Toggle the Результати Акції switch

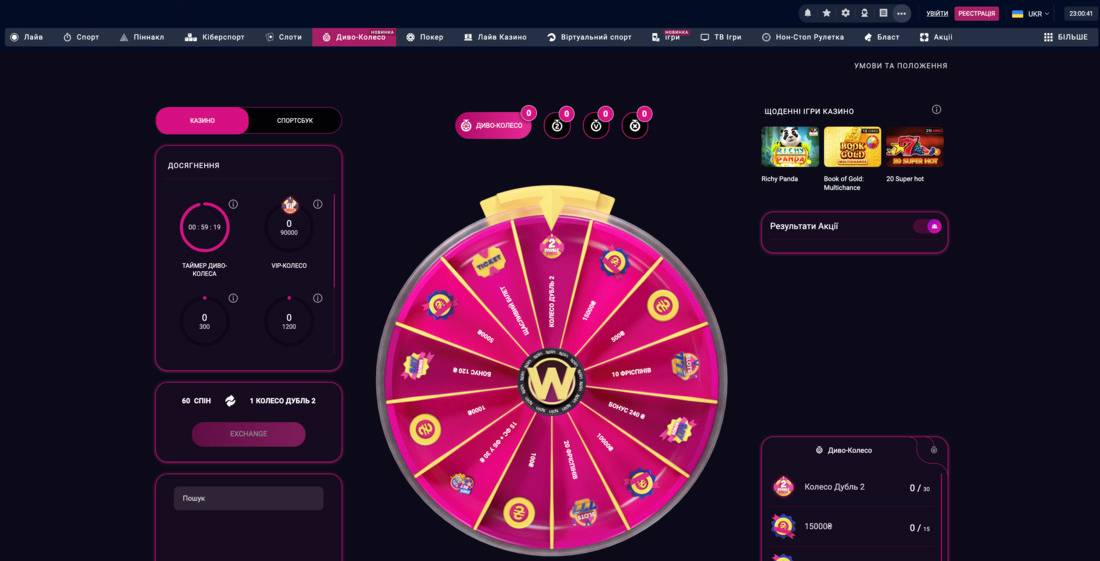(x=927, y=227)
